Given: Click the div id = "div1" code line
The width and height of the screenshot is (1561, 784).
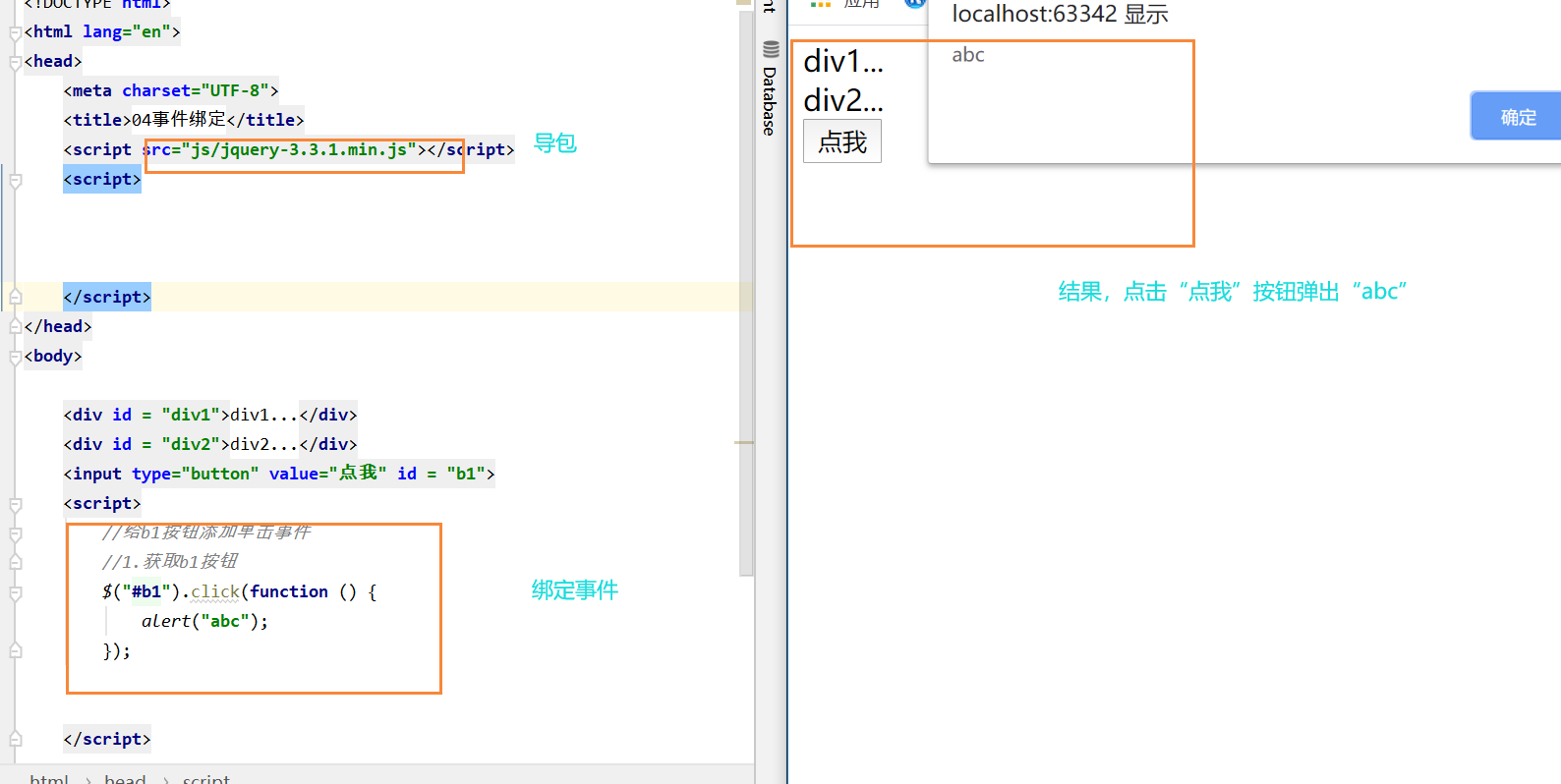Looking at the screenshot, I should [x=210, y=415].
